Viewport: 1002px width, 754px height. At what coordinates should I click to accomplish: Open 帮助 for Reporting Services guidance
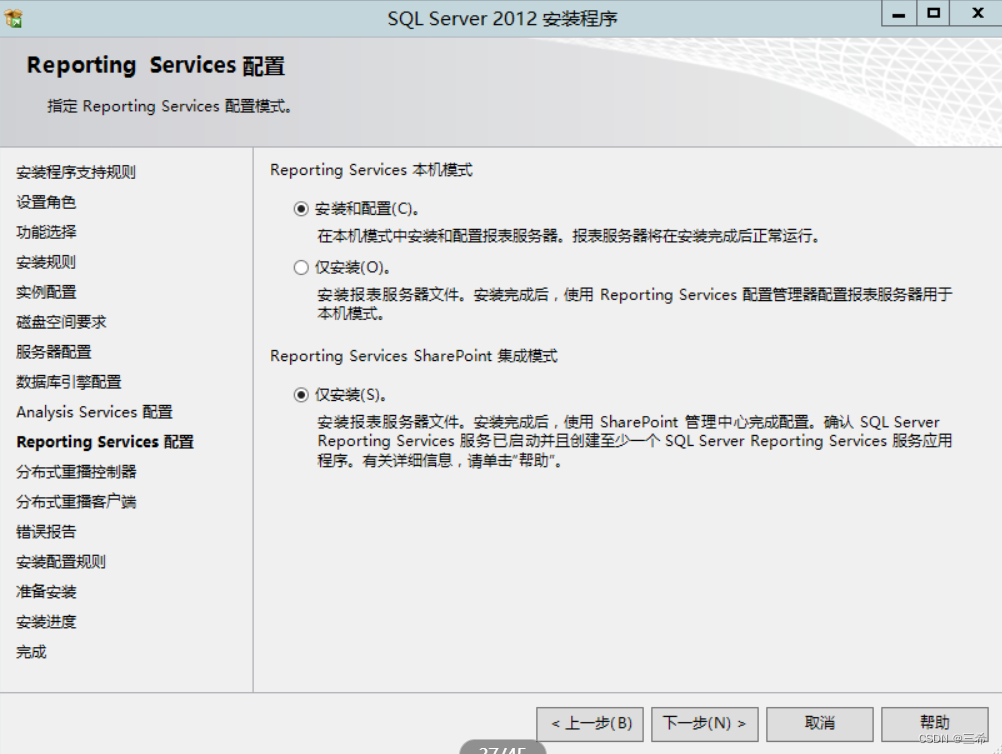(x=934, y=722)
